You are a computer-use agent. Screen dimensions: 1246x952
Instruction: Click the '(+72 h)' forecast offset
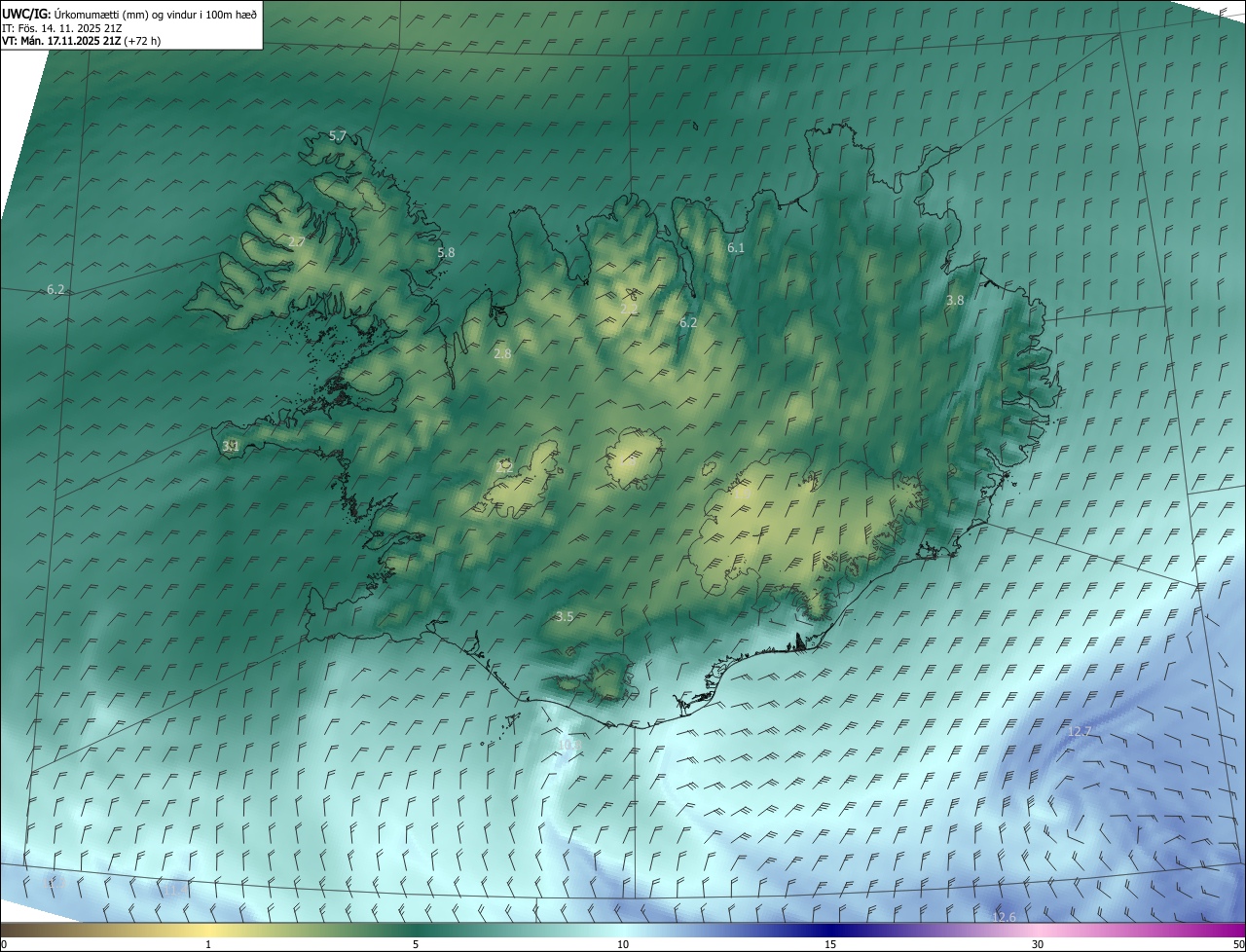pyautogui.click(x=142, y=41)
